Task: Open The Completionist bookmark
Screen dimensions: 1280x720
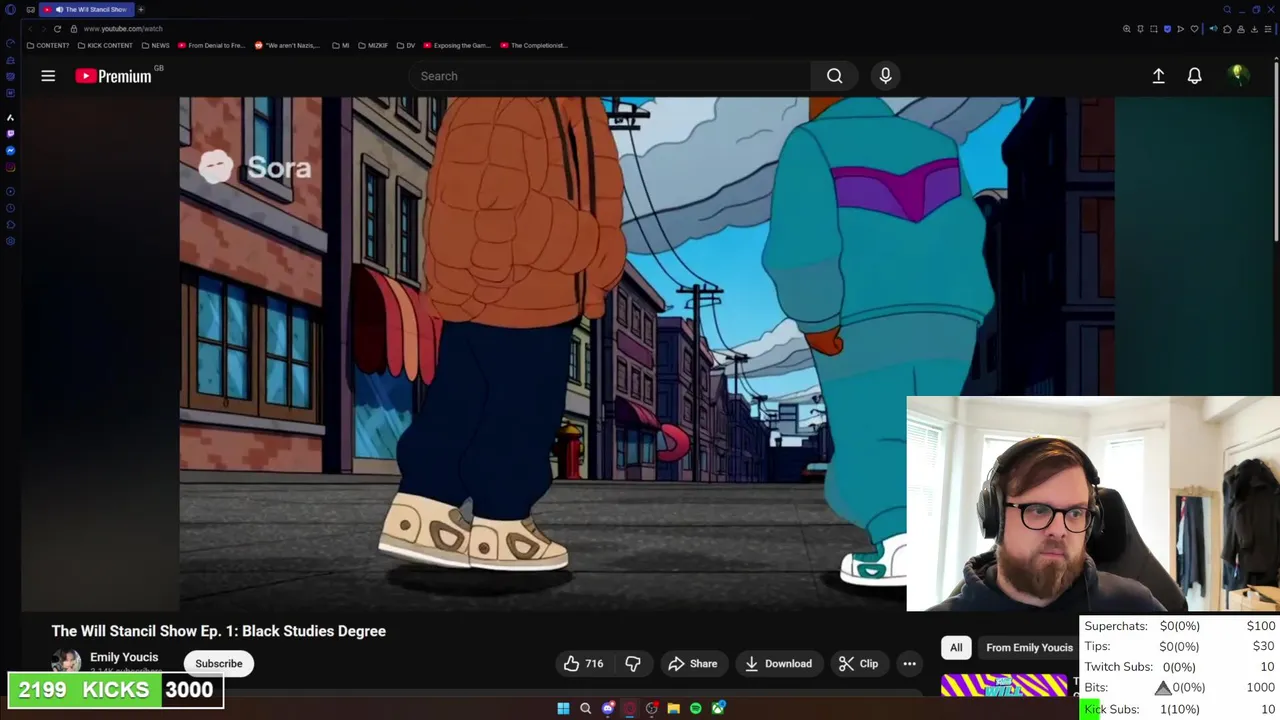Action: tap(534, 45)
